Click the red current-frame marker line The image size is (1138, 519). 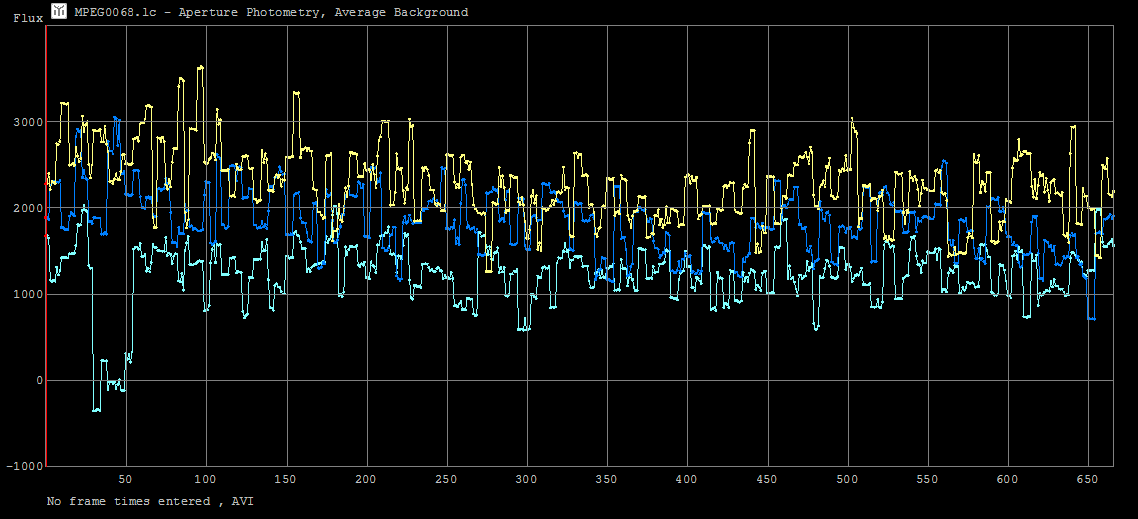(46, 245)
